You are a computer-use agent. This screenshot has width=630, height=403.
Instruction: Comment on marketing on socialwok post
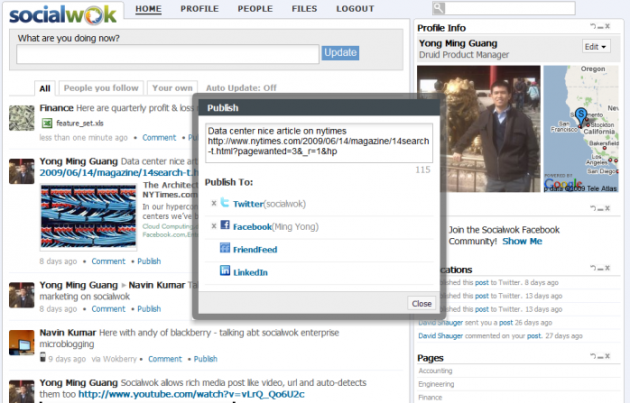[x=108, y=309]
